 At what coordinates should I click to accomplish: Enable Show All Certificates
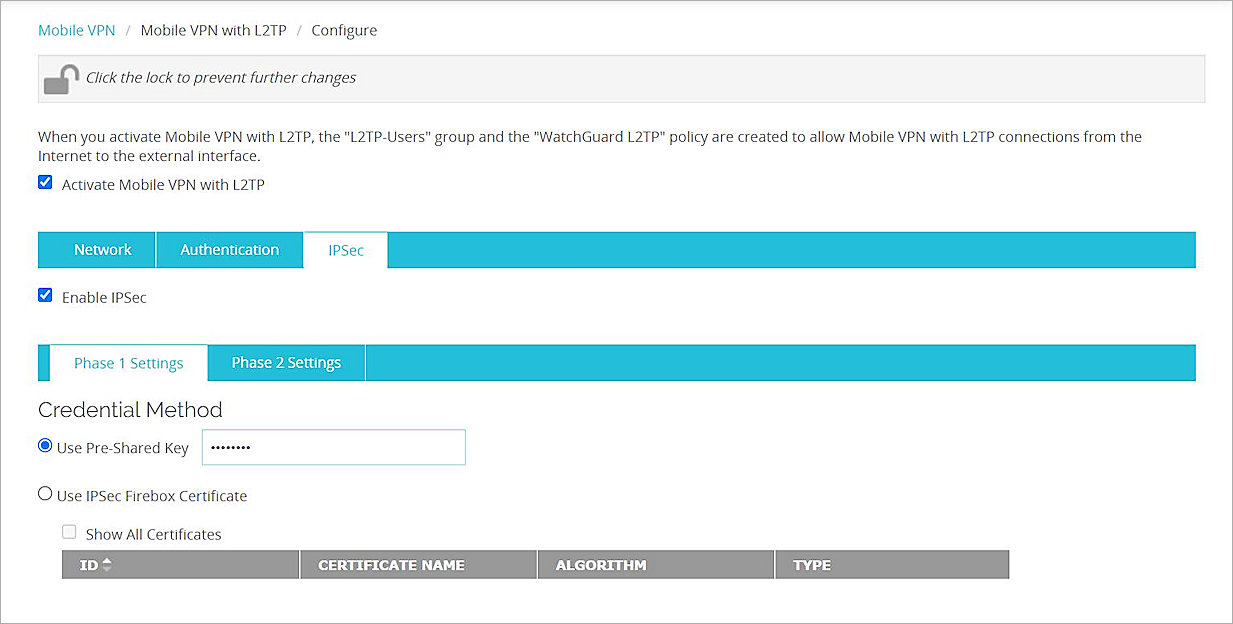tap(69, 531)
